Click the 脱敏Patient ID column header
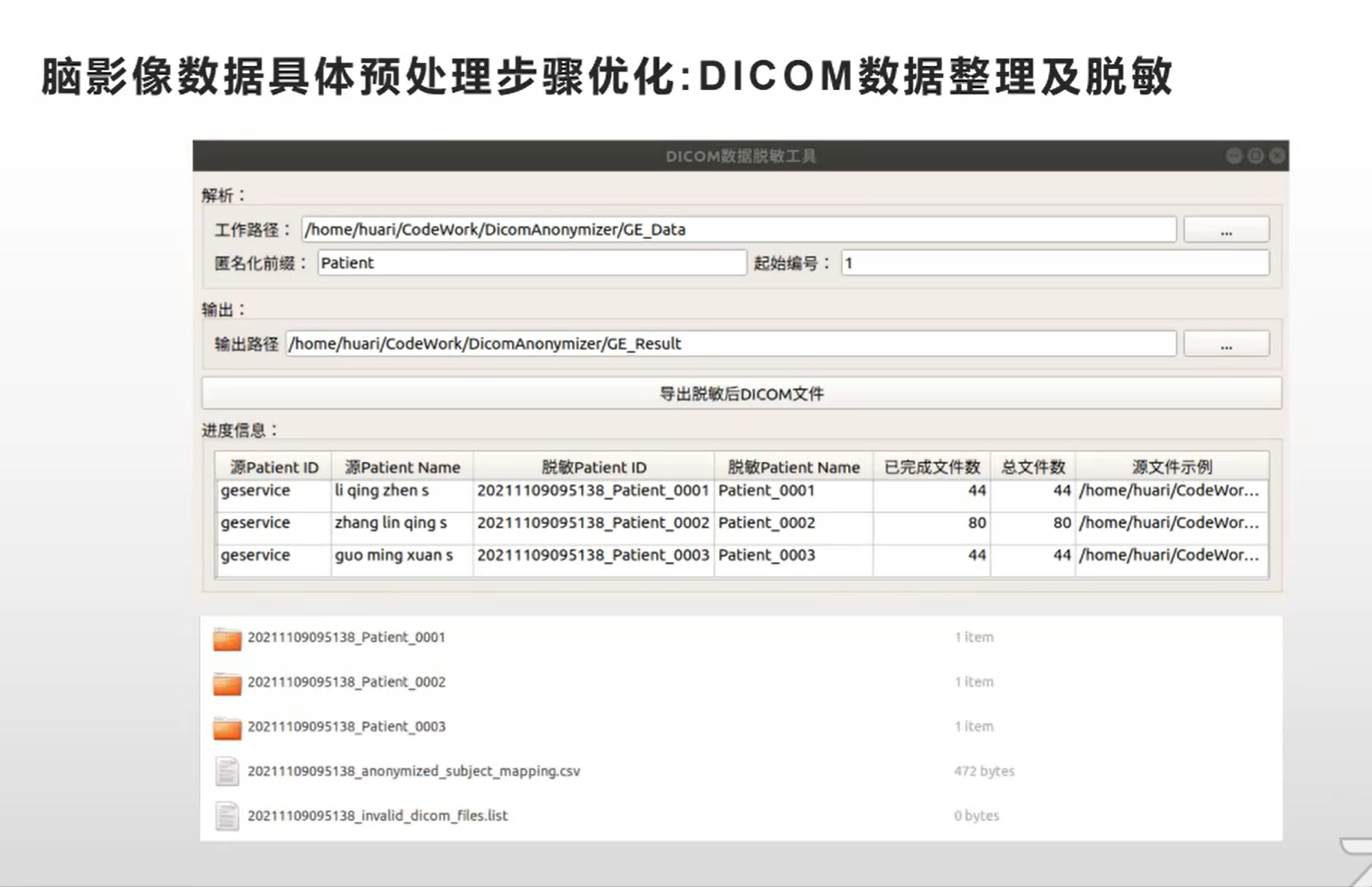 [593, 467]
